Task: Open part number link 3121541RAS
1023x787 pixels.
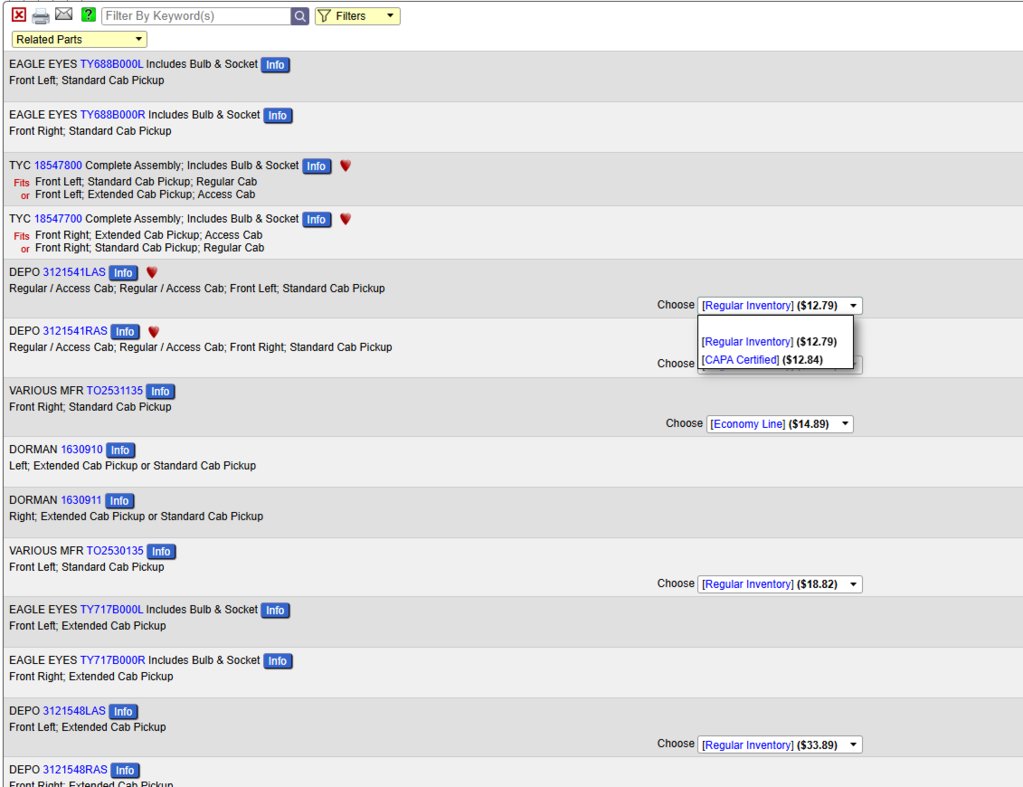Action: click(75, 331)
